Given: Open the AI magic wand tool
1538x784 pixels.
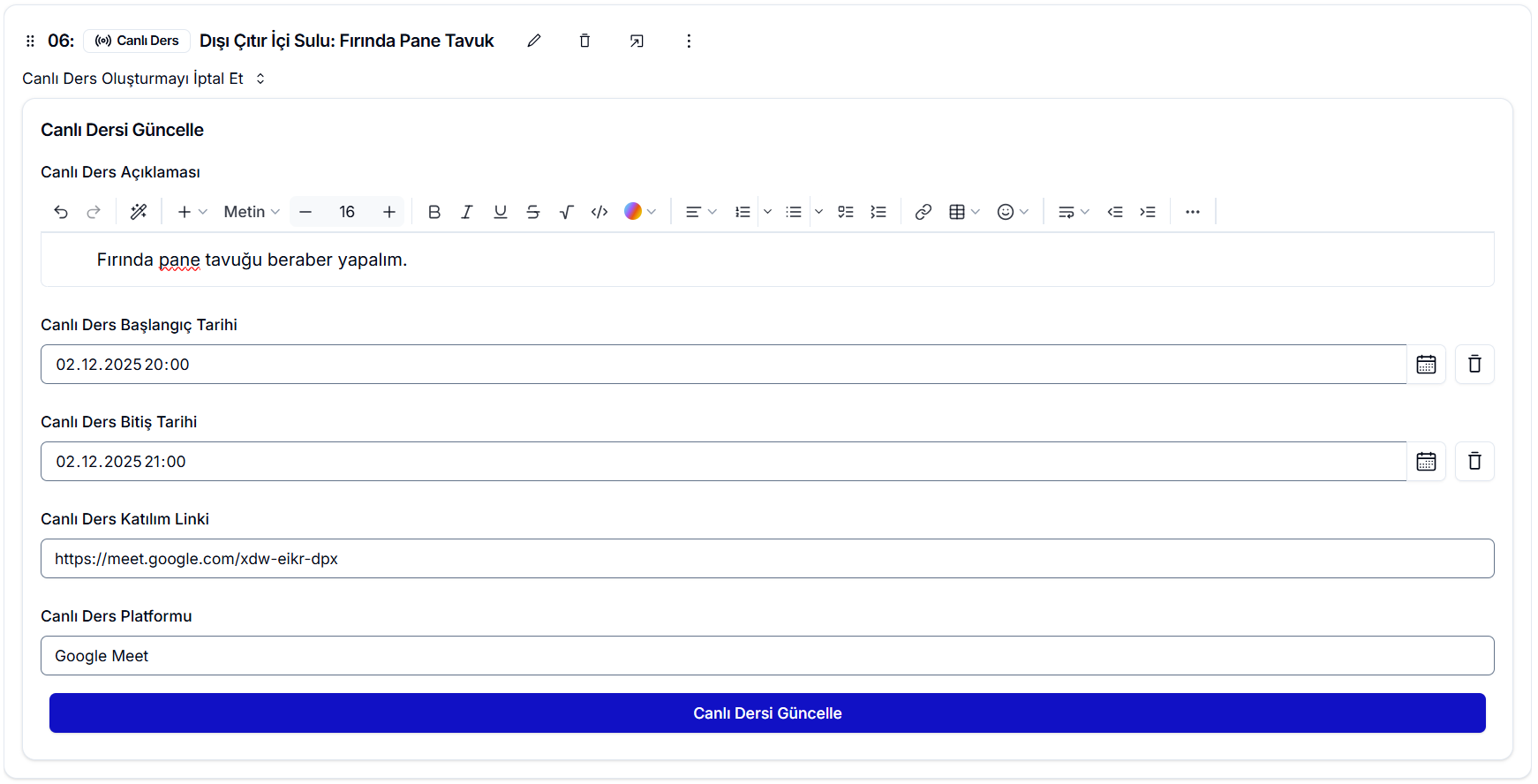Looking at the screenshot, I should click(x=139, y=212).
